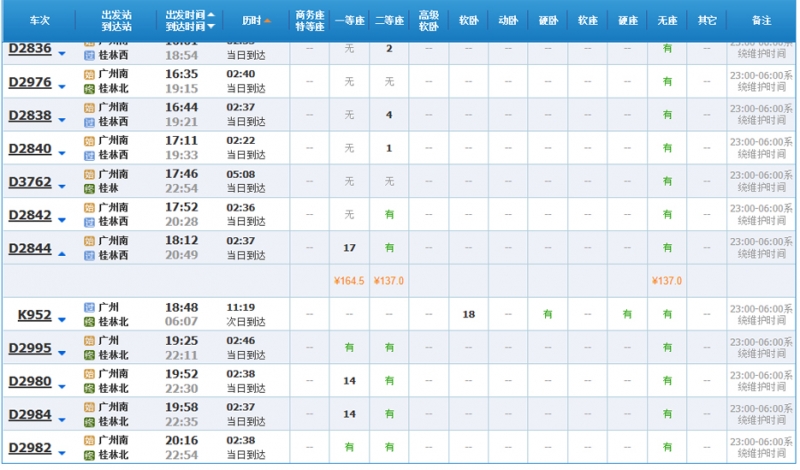Collapse the price row arrow beside D2844
This screenshot has height=470, width=800.
(x=62, y=254)
